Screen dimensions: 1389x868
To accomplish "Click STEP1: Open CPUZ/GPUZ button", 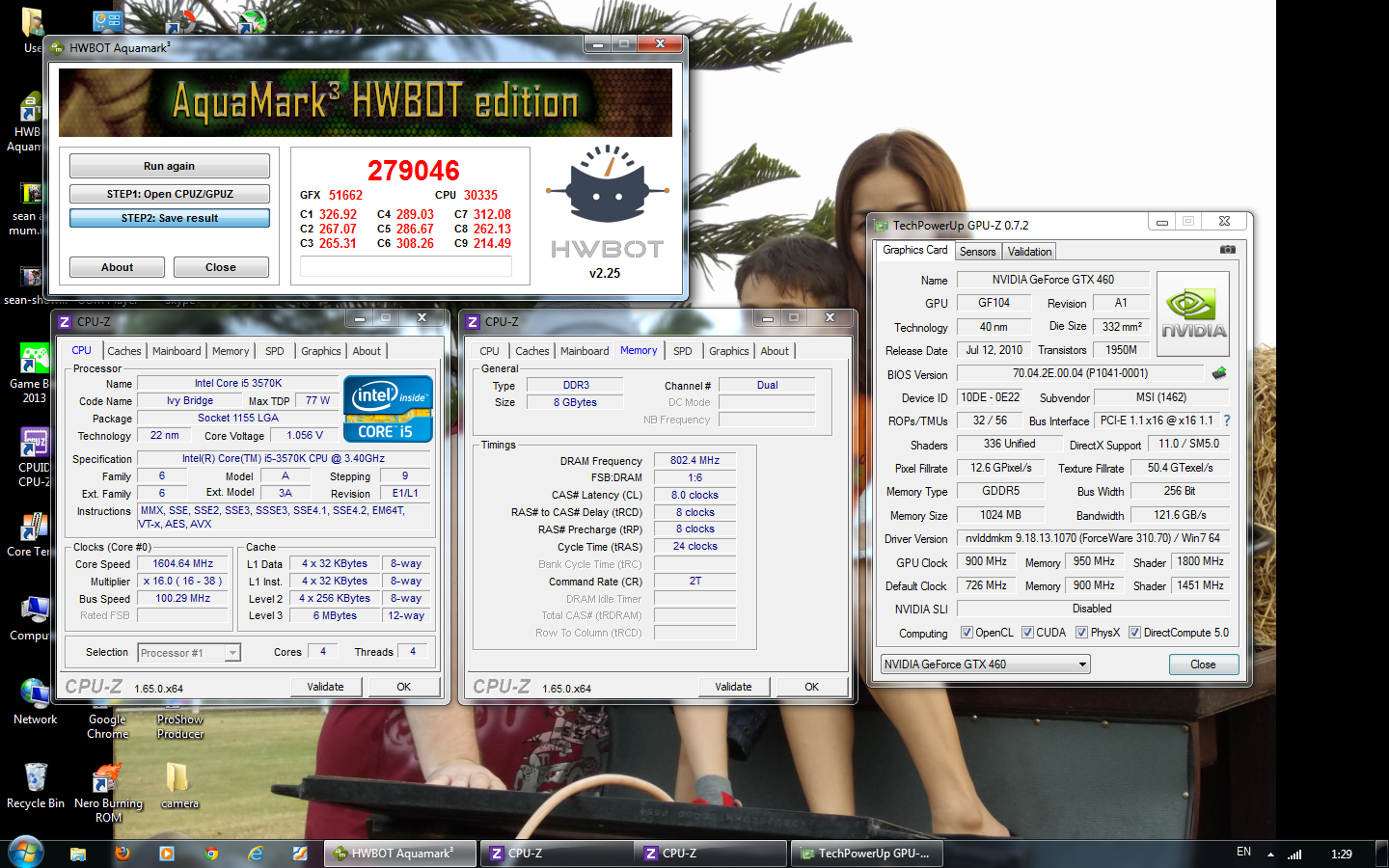I will coord(169,194).
